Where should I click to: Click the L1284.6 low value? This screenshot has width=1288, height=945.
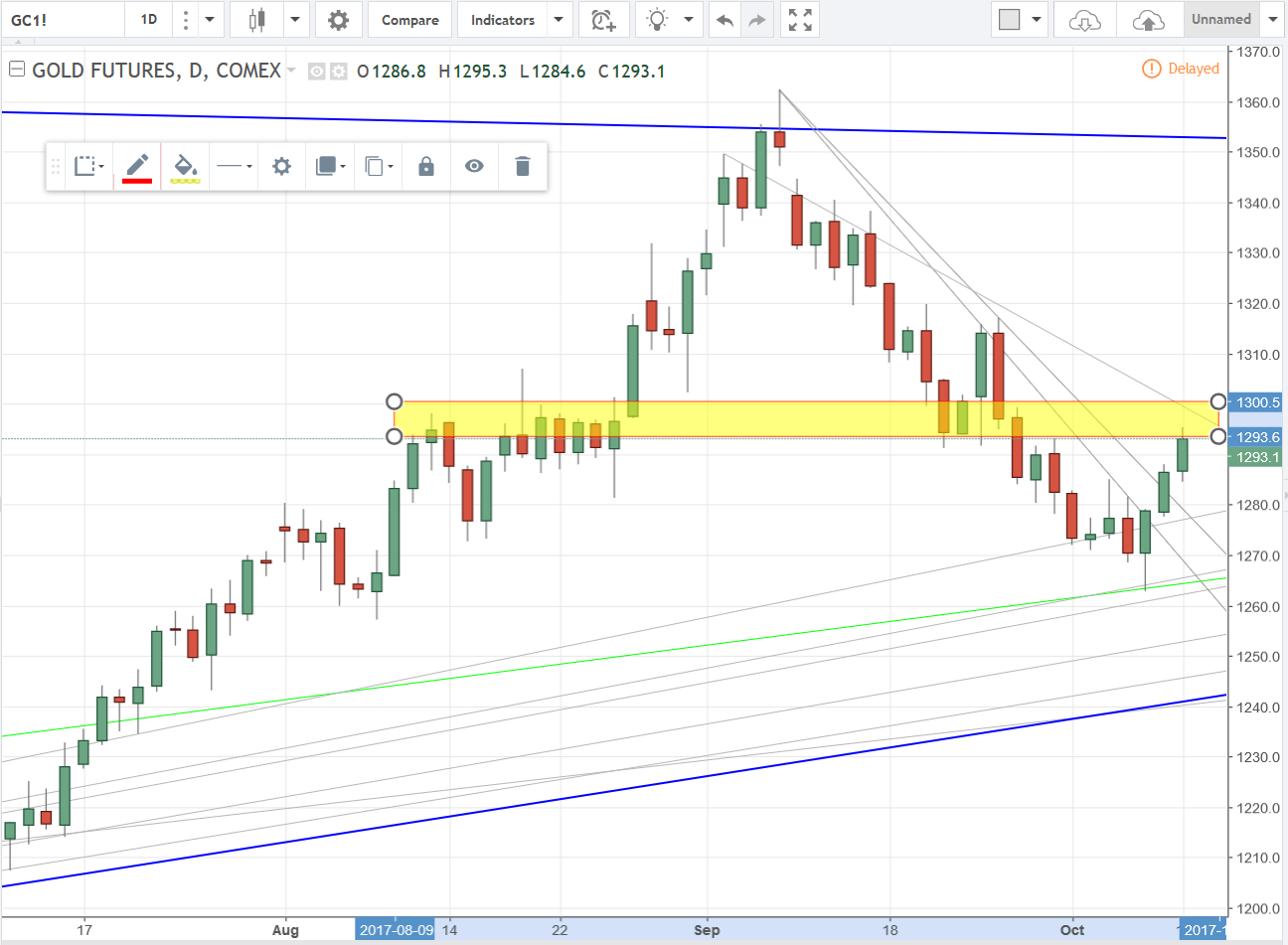(x=553, y=72)
